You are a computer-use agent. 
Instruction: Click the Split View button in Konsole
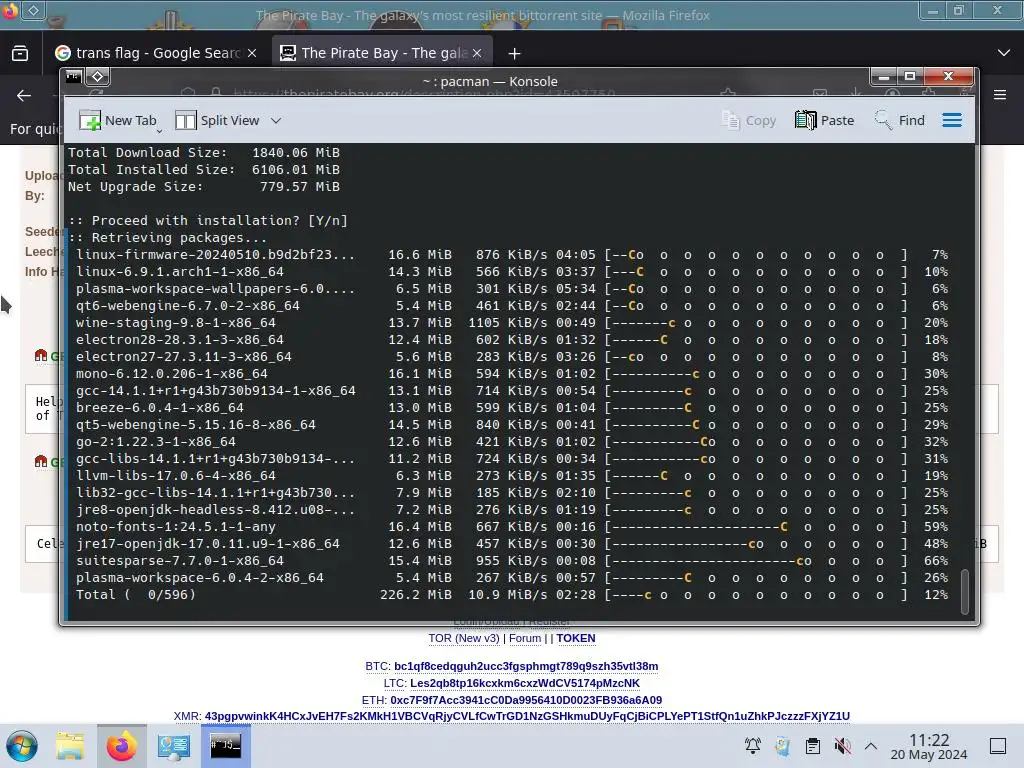217,120
